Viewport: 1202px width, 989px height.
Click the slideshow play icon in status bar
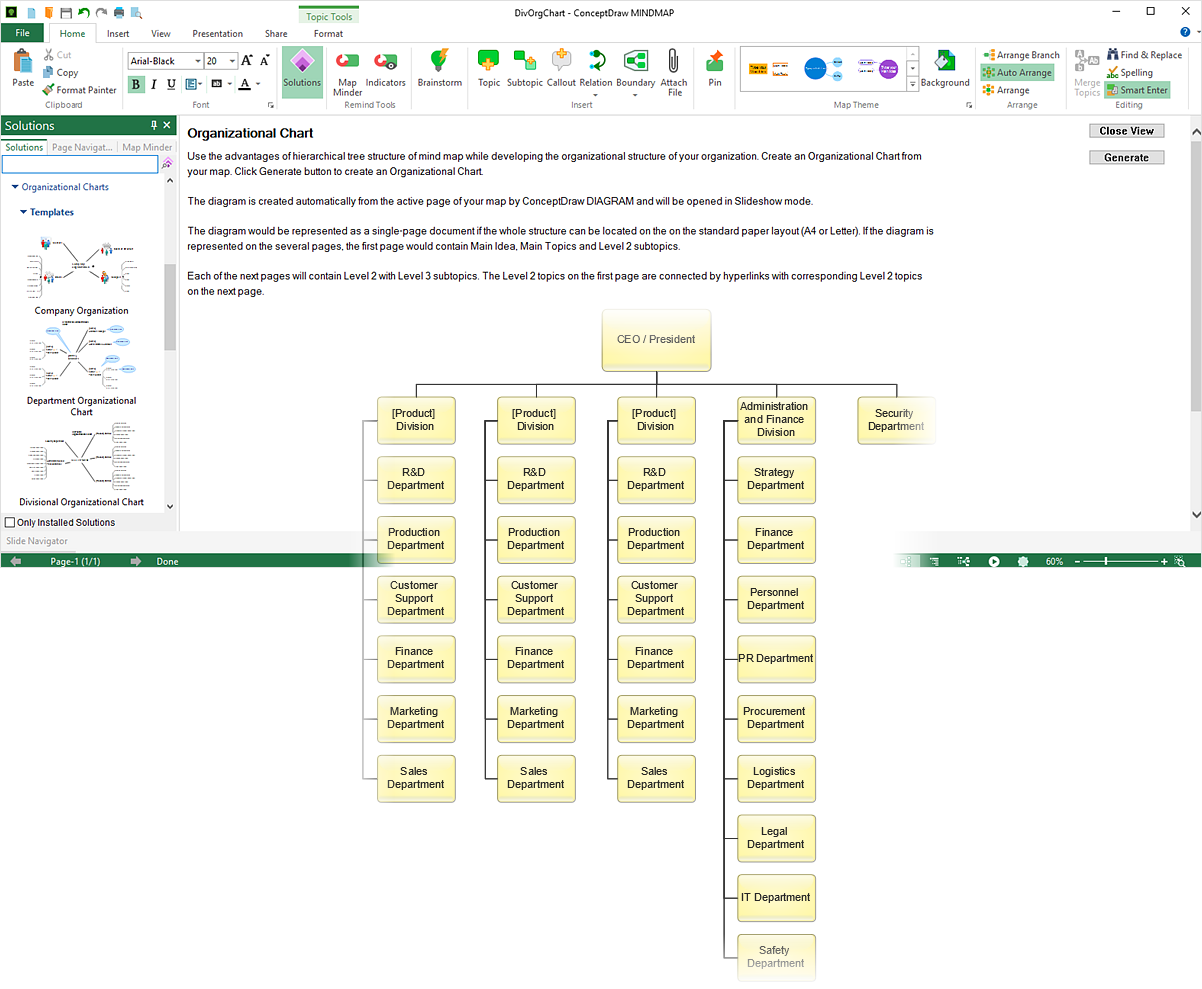994,561
